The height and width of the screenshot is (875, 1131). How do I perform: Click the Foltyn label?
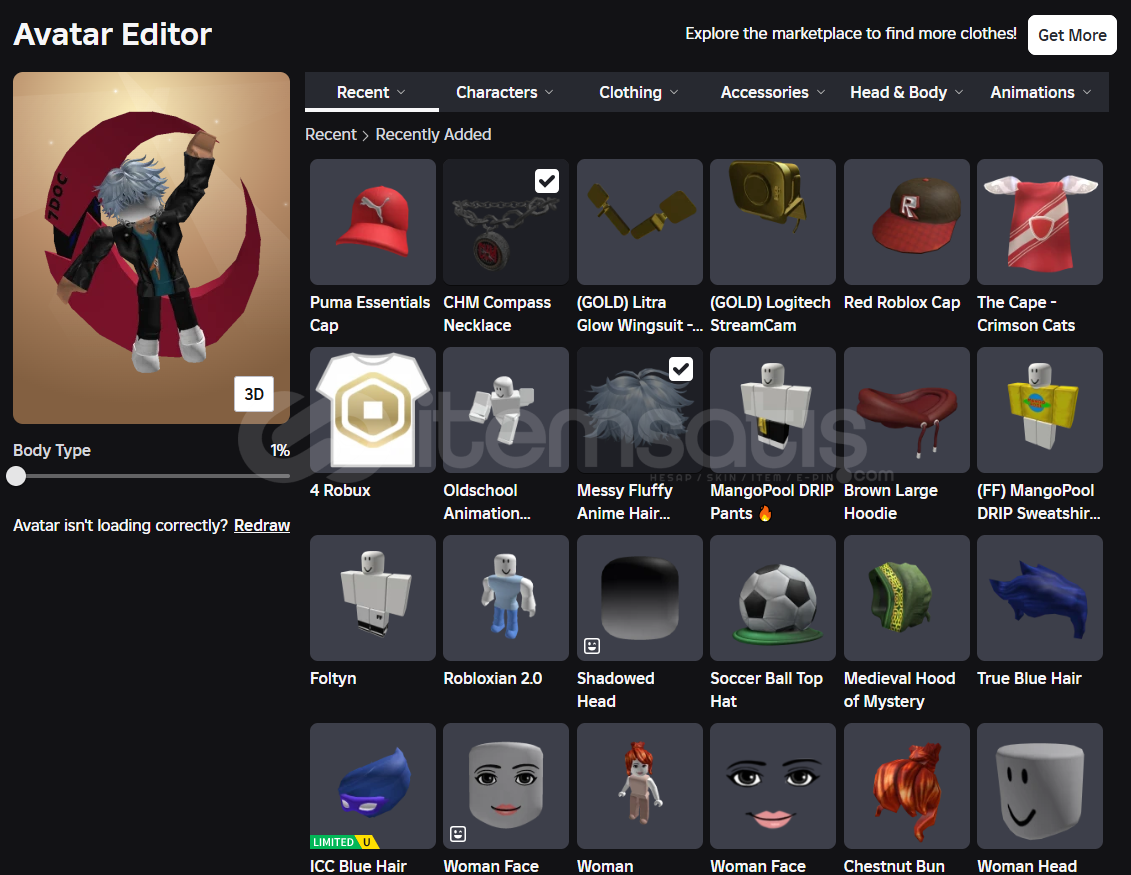click(x=333, y=678)
